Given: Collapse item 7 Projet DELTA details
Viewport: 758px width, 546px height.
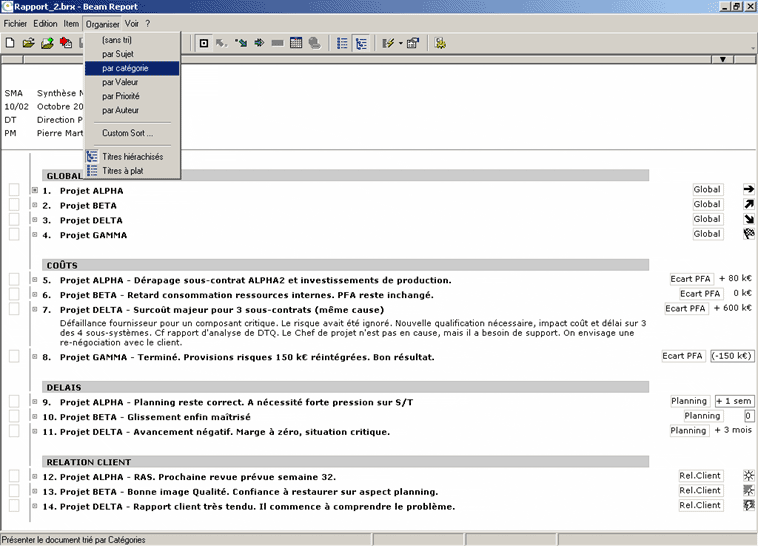Looking at the screenshot, I should (x=35, y=310).
